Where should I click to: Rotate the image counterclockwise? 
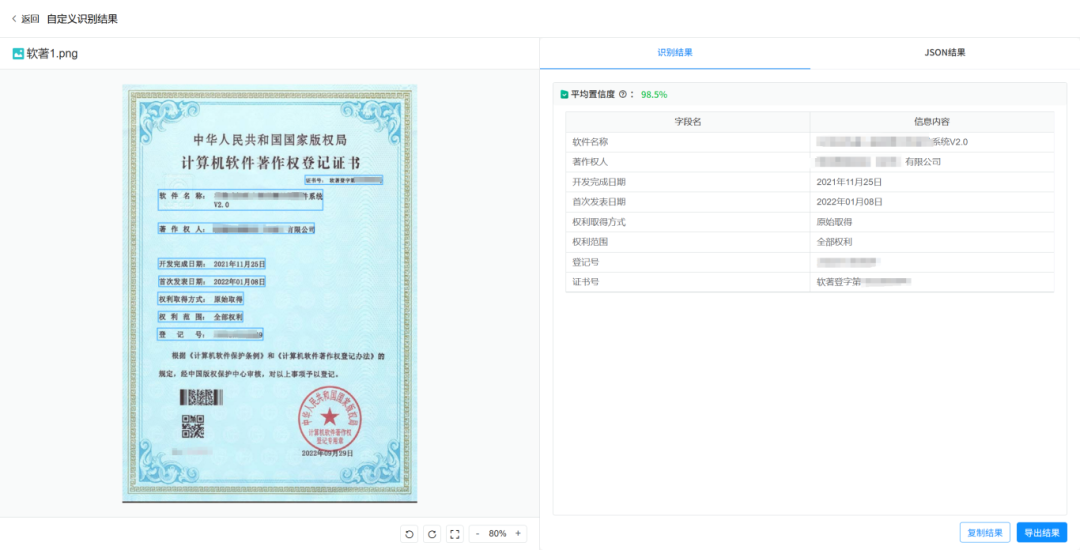coord(409,534)
